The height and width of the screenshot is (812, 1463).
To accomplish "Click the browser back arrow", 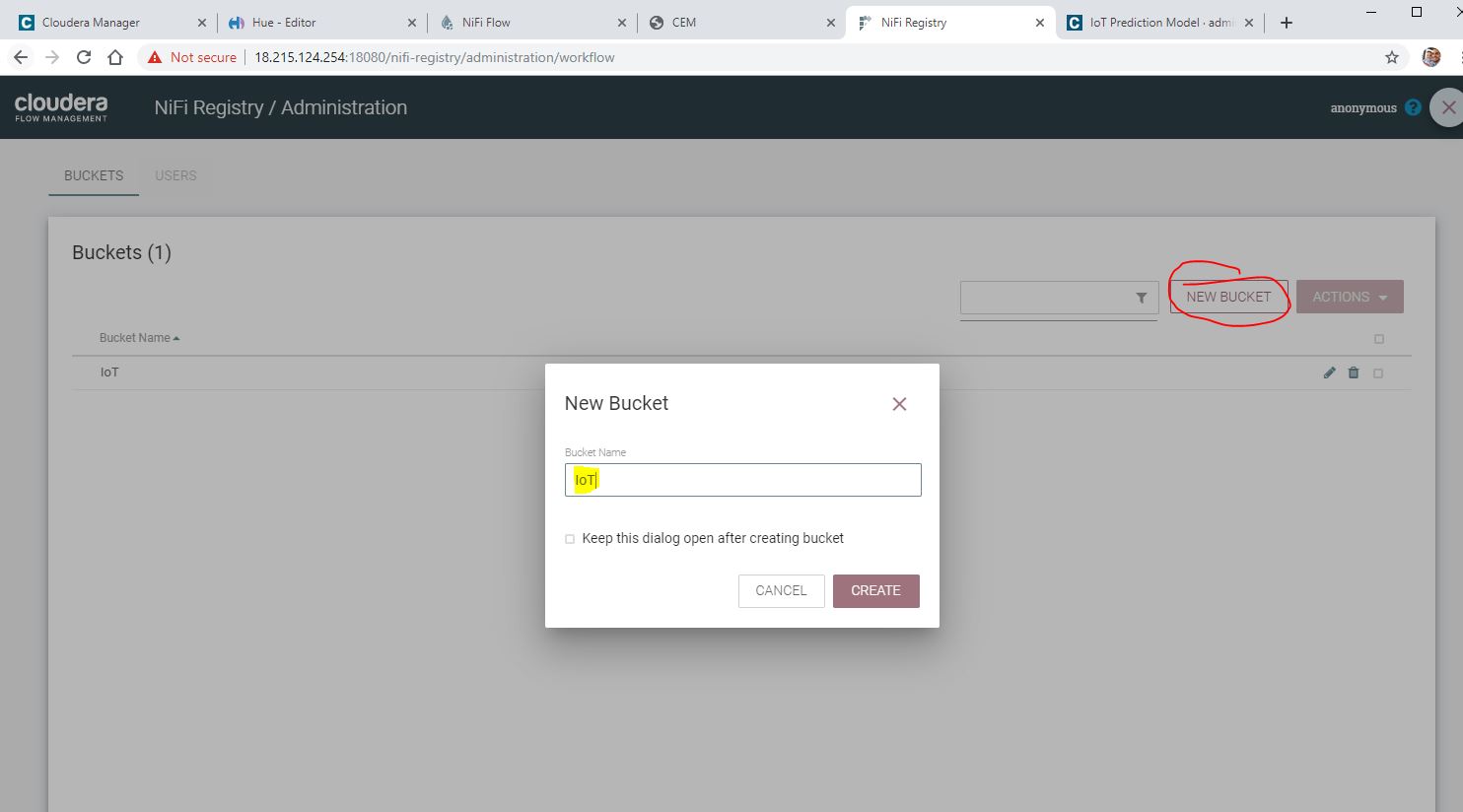I will [21, 57].
